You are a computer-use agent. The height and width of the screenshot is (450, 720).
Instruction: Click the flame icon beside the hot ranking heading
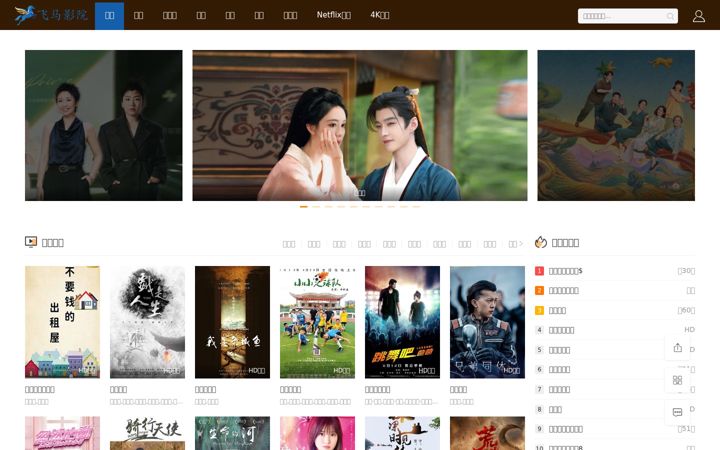pyautogui.click(x=541, y=242)
